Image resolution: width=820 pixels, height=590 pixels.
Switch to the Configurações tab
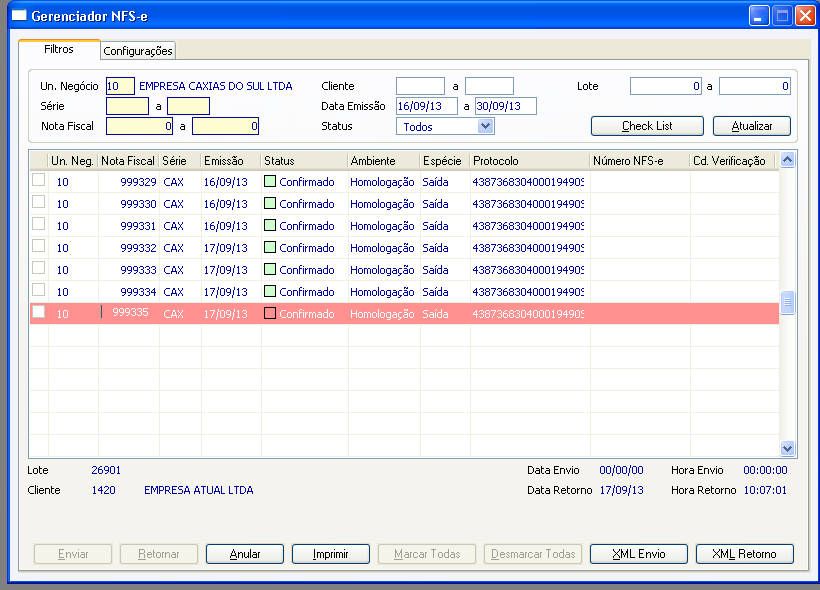coord(138,51)
